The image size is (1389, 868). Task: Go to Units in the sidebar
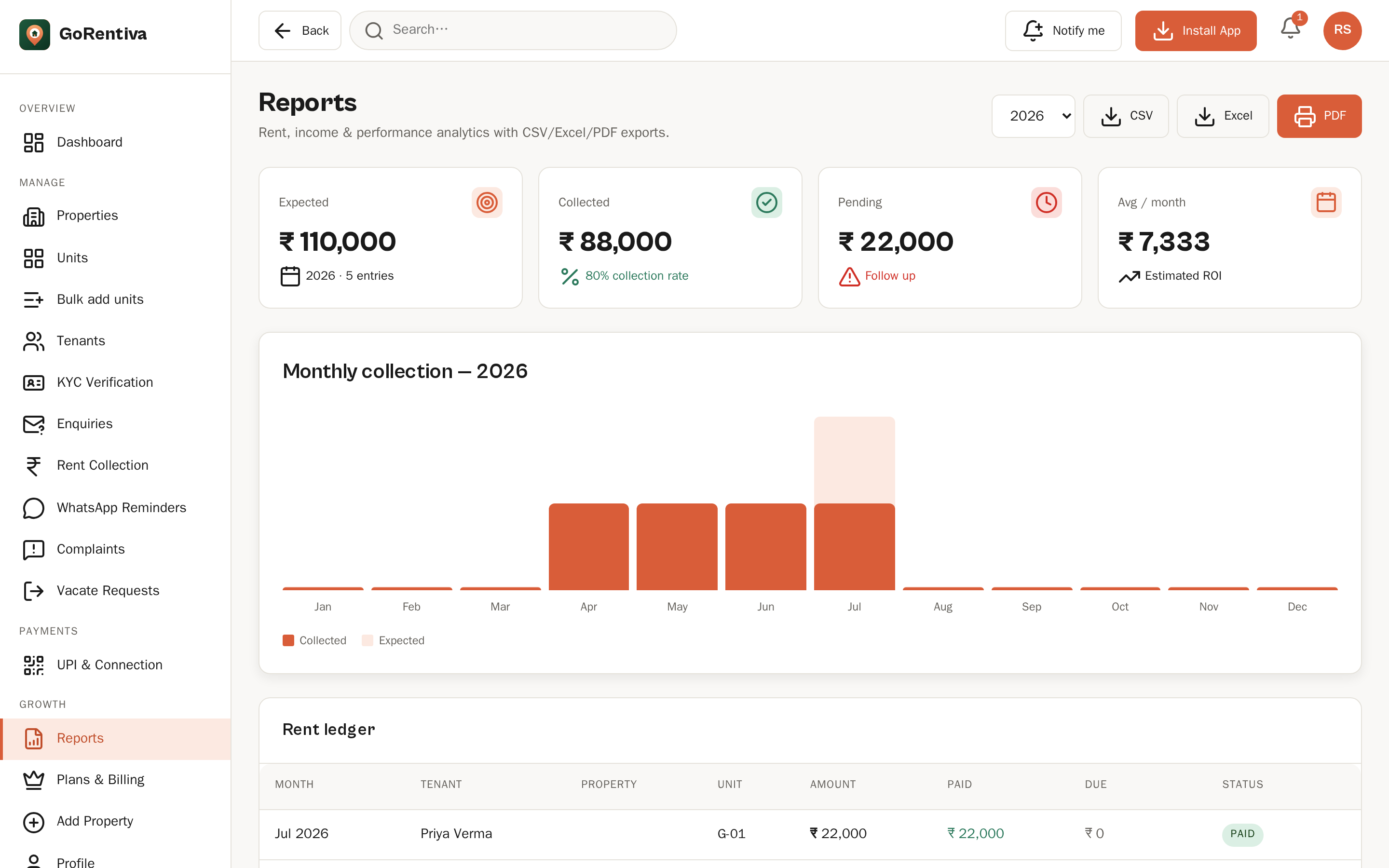pos(115,258)
